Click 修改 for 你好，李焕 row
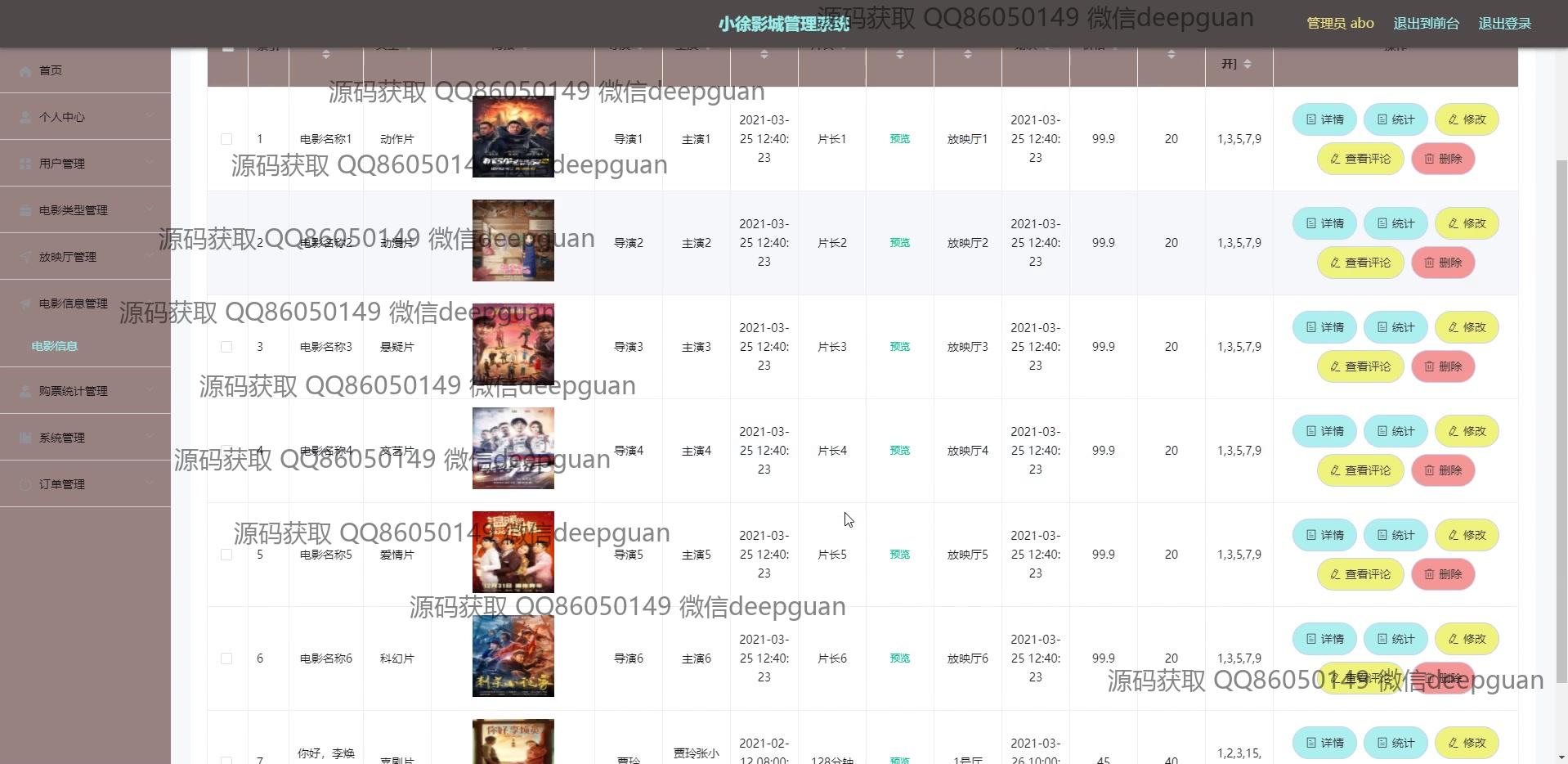This screenshot has width=1568, height=764. click(1467, 743)
